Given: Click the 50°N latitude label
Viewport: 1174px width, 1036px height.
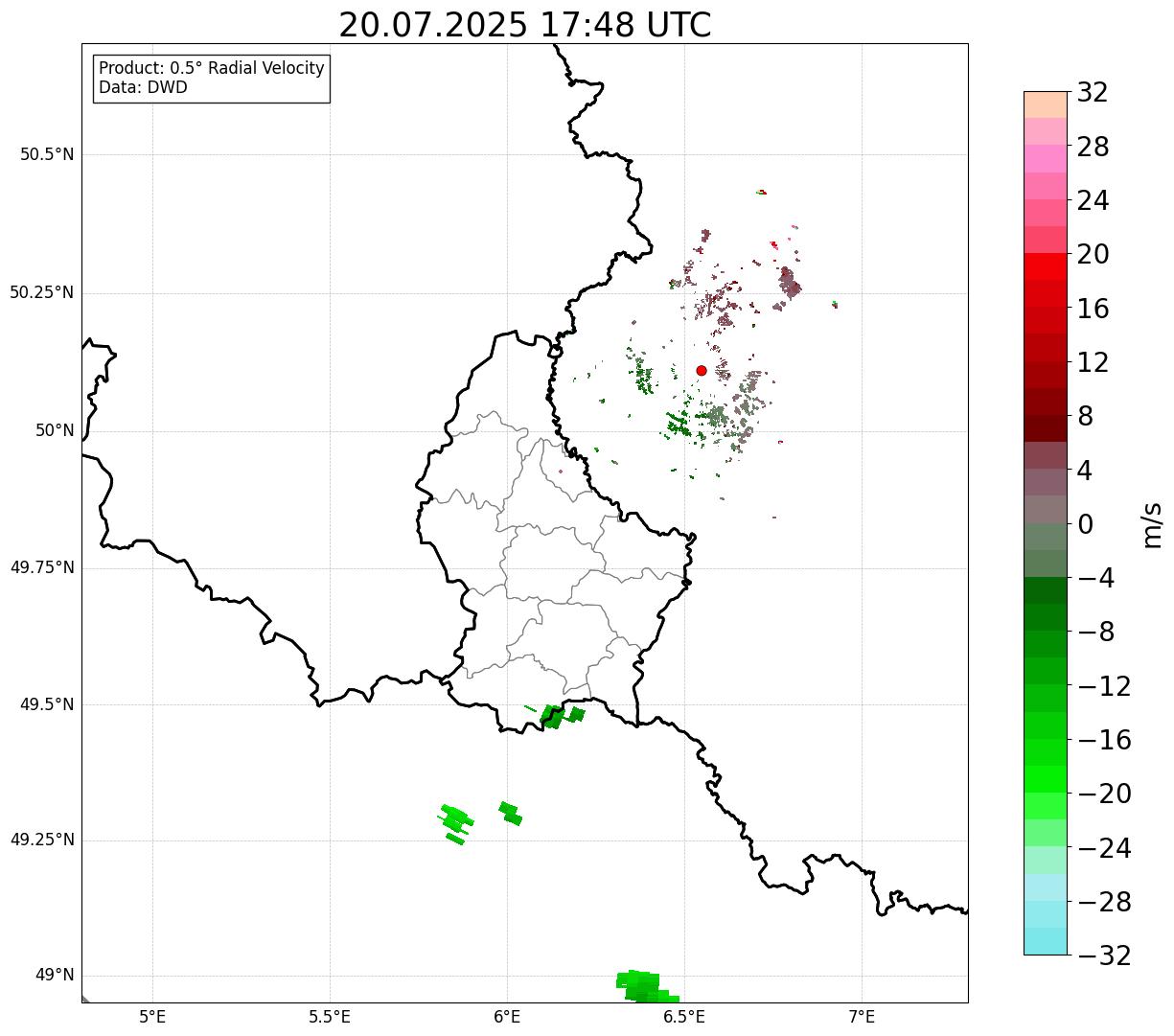Looking at the screenshot, I should tap(55, 430).
